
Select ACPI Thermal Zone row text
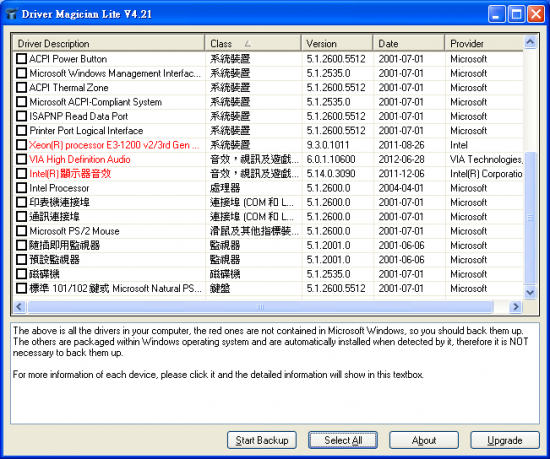[69, 88]
